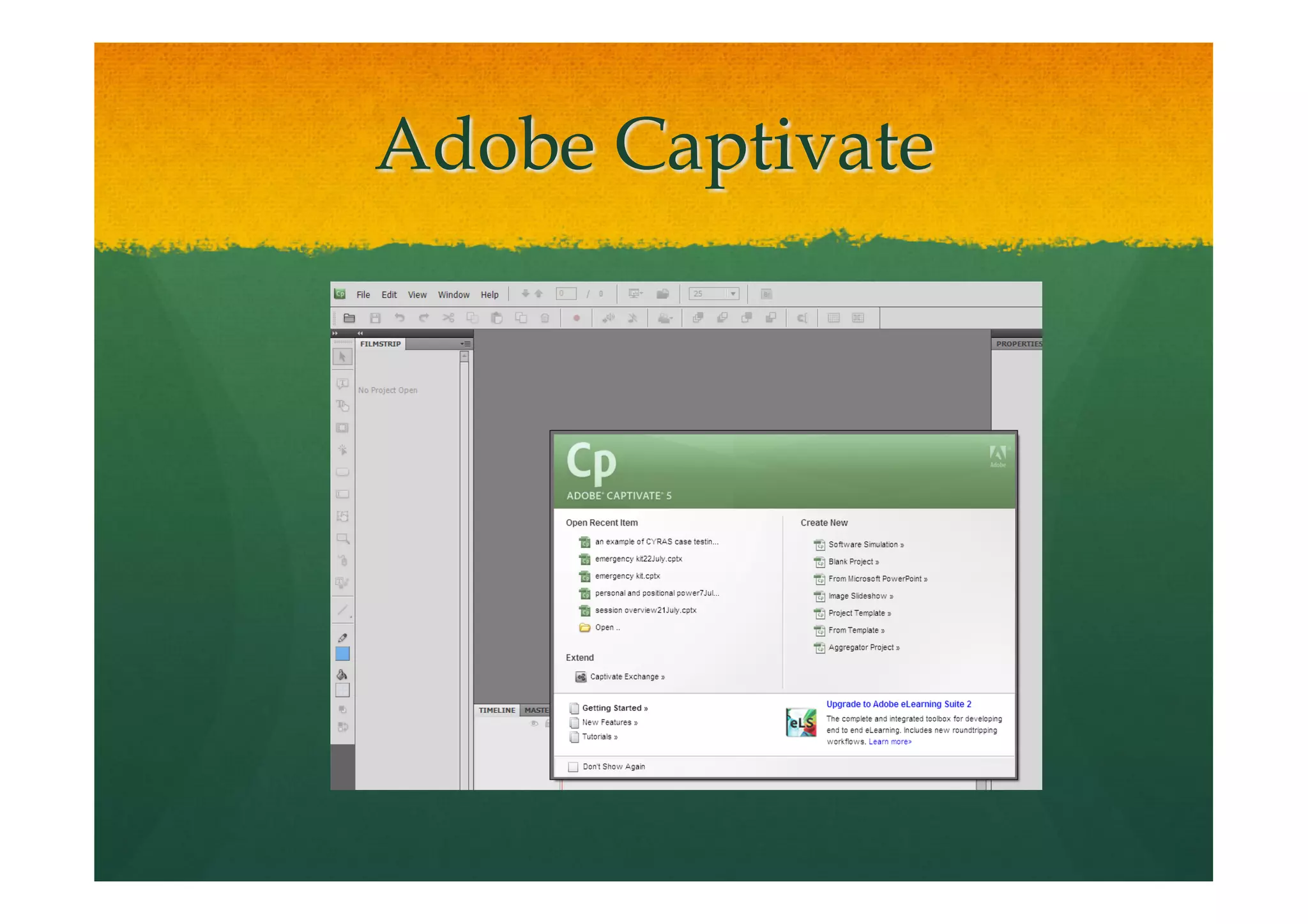Select the Rollover Slidelet tool
The height and width of the screenshot is (924, 1308).
coord(342,517)
